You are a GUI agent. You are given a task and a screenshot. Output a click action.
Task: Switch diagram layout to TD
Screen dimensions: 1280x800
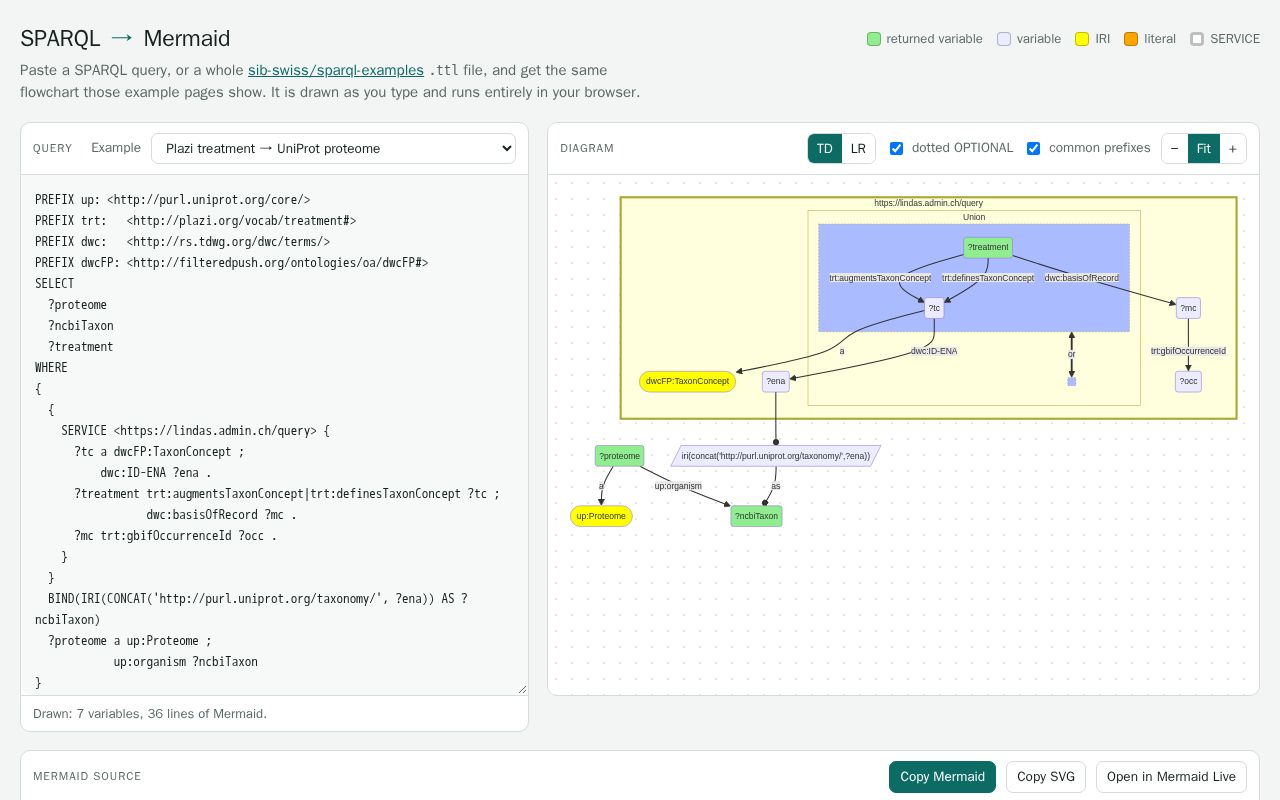(825, 148)
